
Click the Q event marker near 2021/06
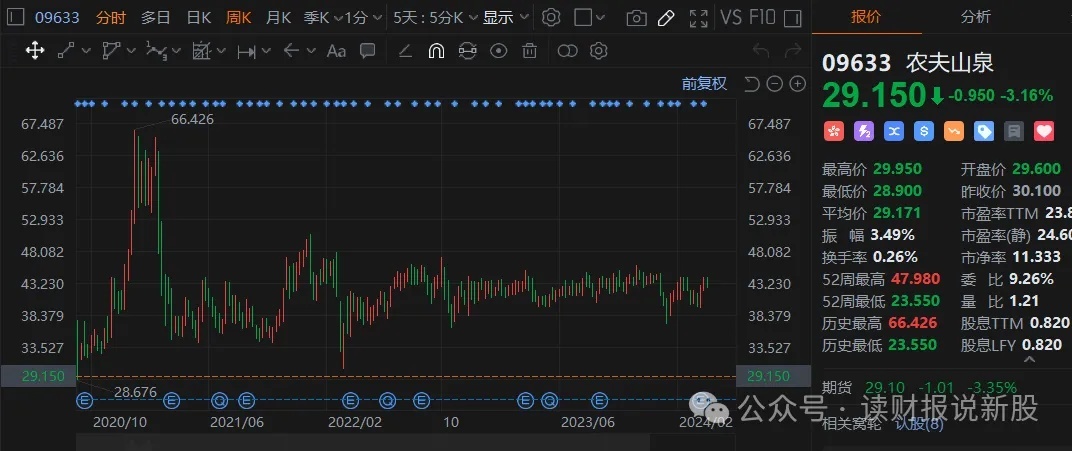(x=220, y=401)
